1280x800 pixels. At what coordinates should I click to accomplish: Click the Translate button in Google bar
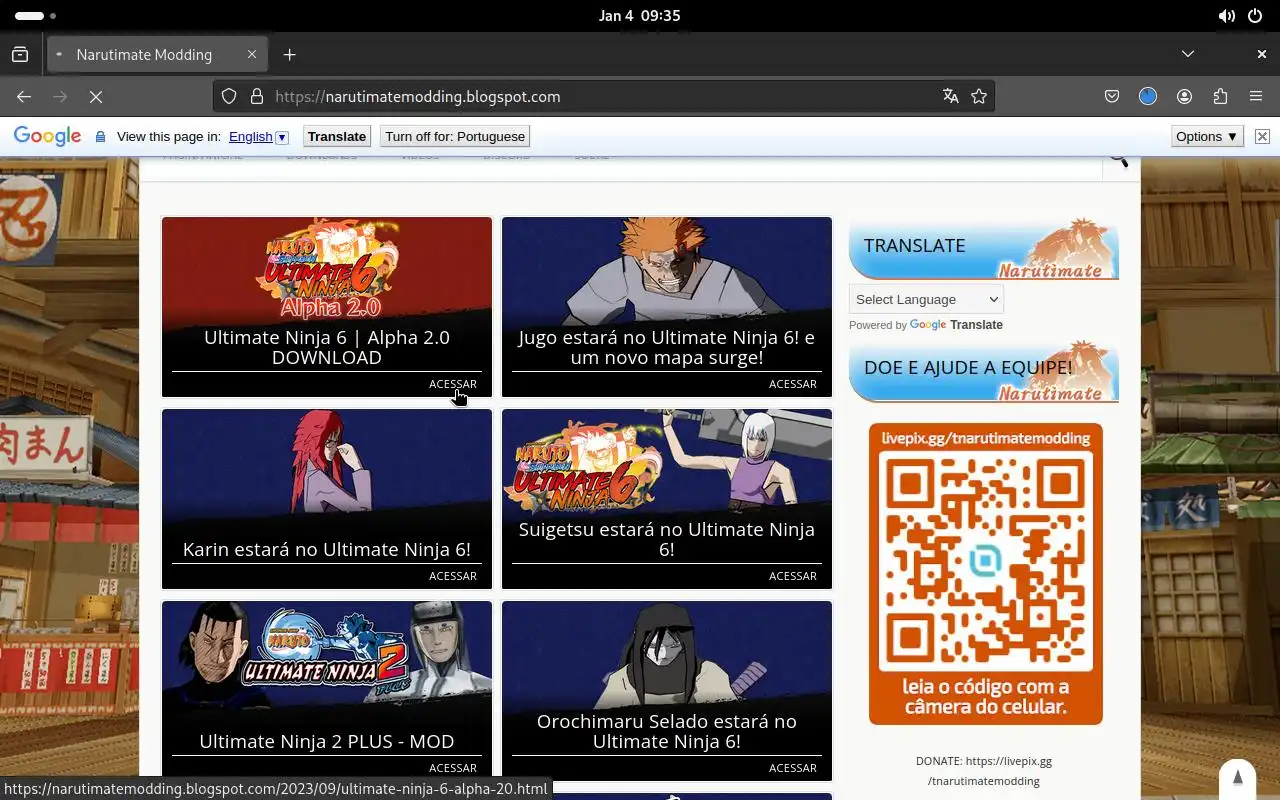coord(337,136)
